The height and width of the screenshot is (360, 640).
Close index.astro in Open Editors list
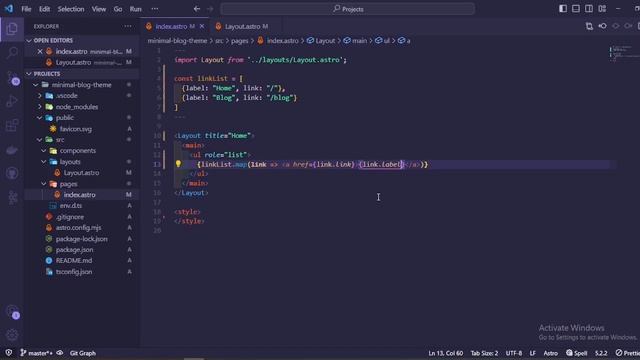coord(40,51)
